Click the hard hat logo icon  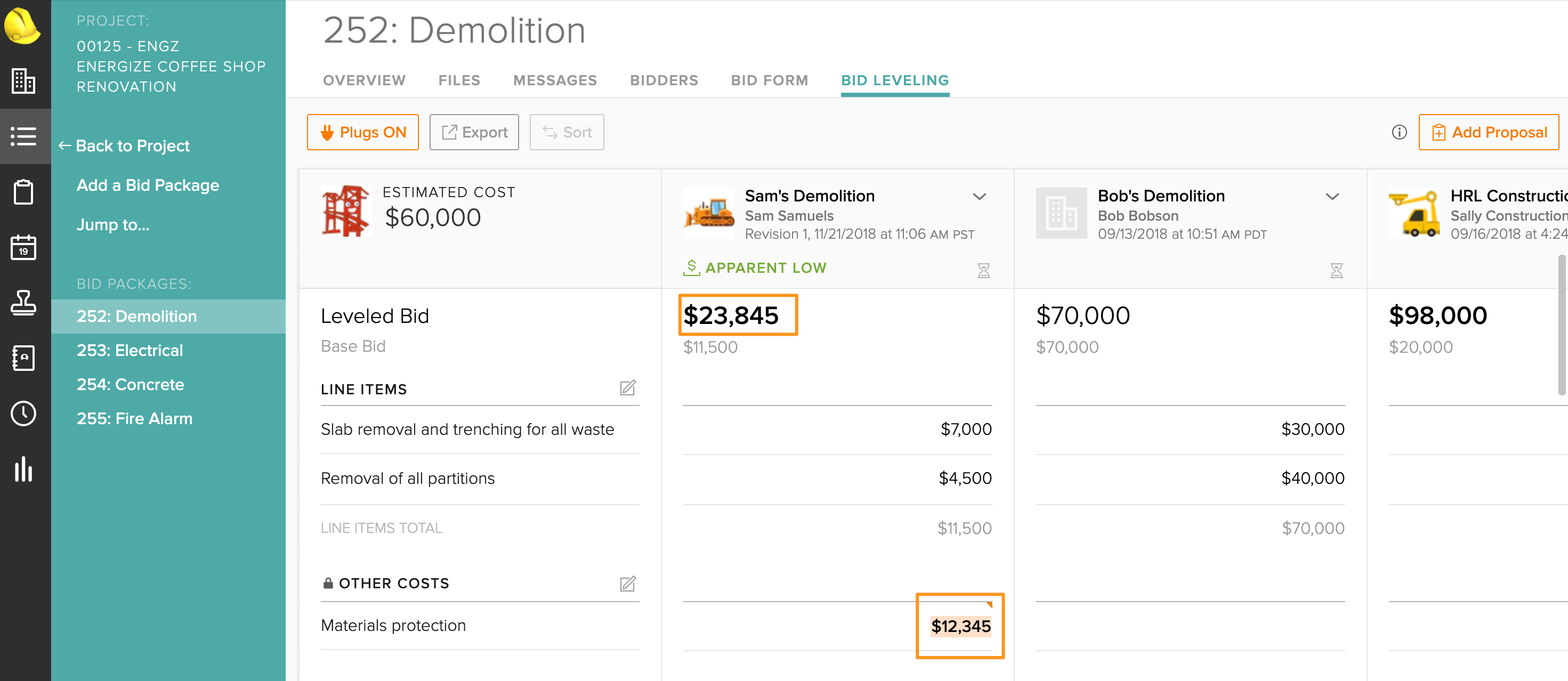pyautogui.click(x=22, y=26)
